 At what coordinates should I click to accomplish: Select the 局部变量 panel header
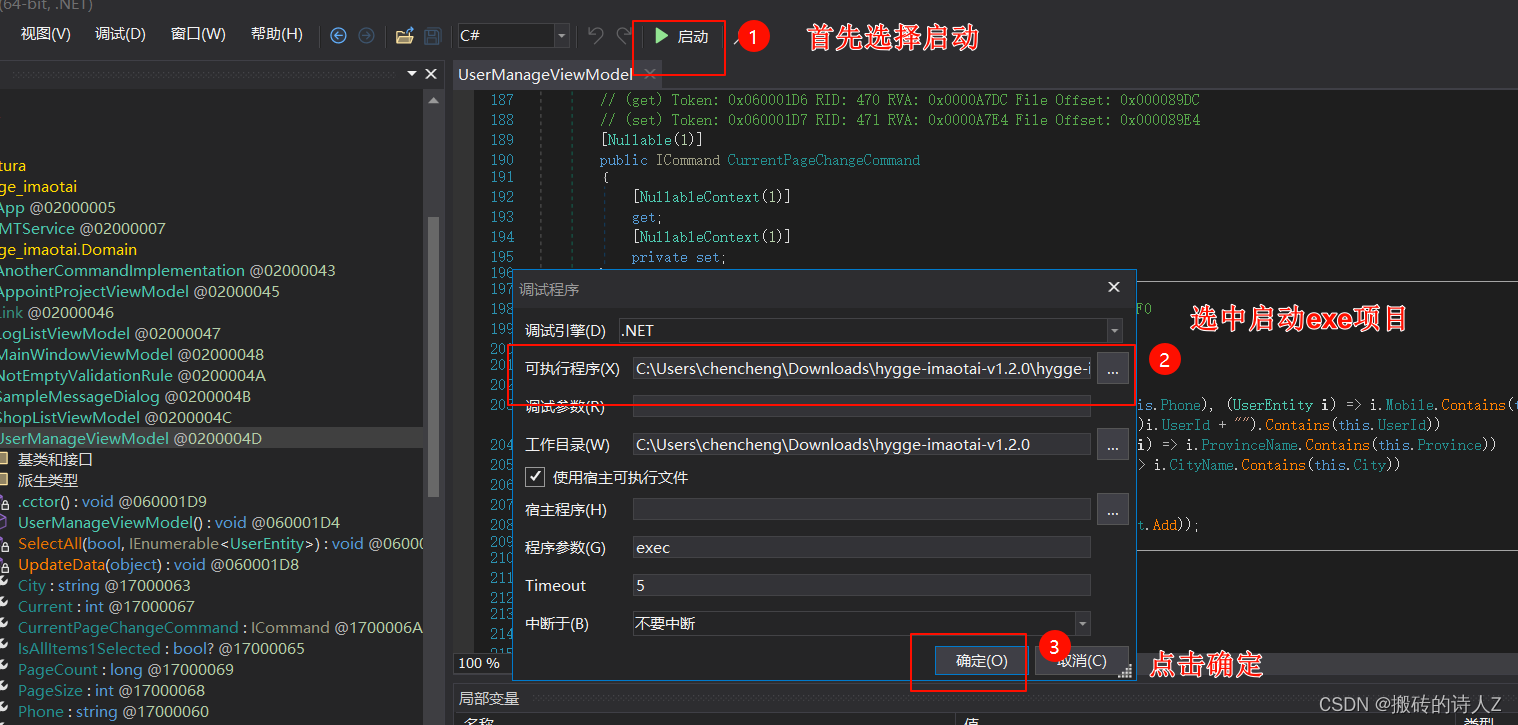tap(488, 698)
